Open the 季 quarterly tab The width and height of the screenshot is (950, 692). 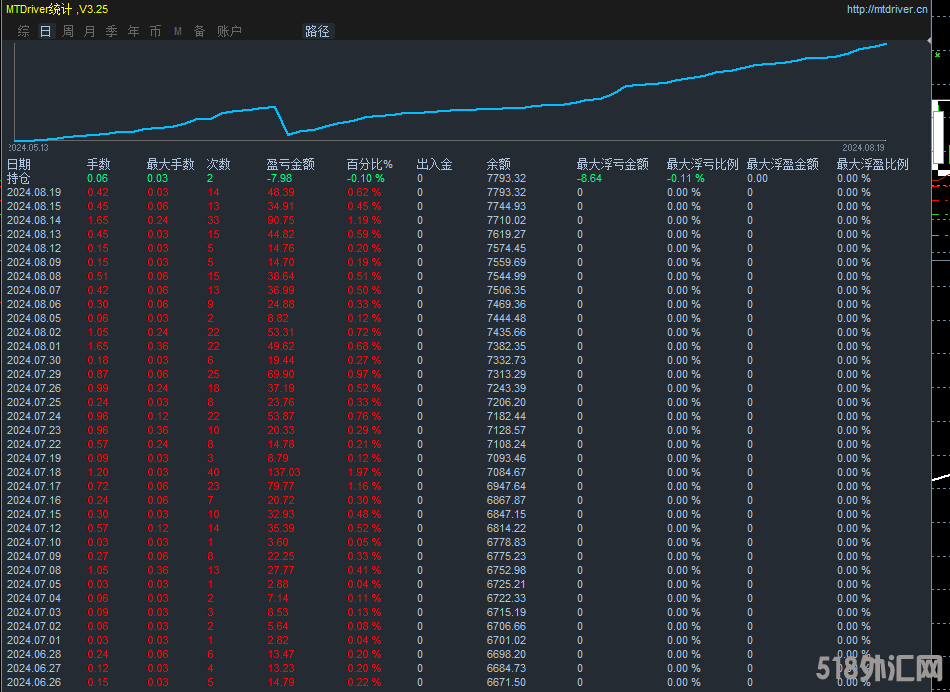tap(111, 31)
